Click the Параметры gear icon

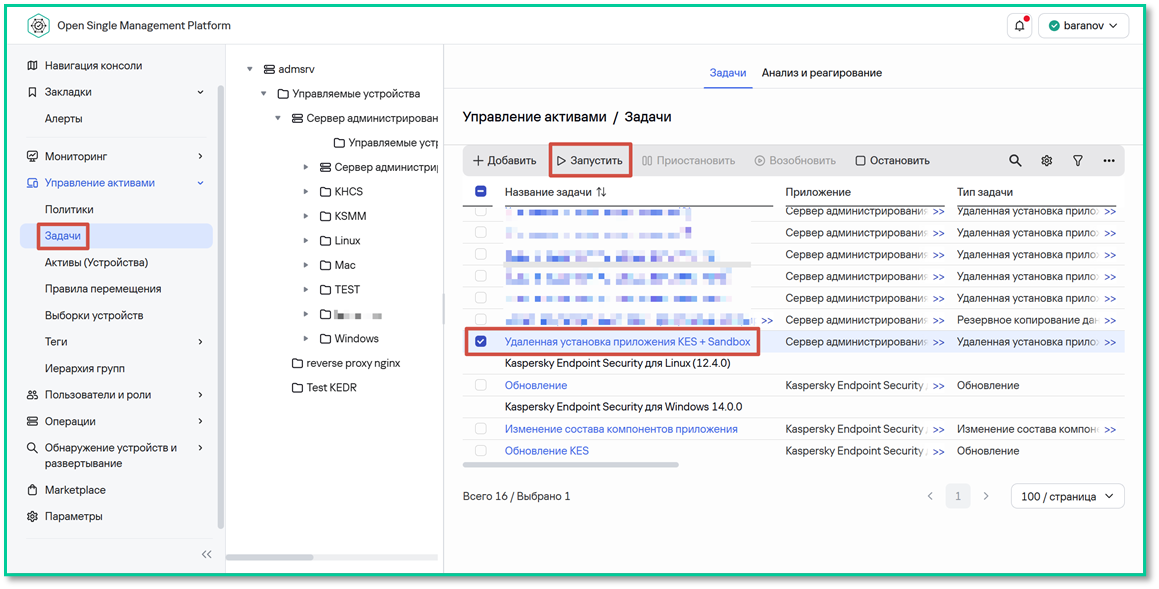pyautogui.click(x=32, y=517)
